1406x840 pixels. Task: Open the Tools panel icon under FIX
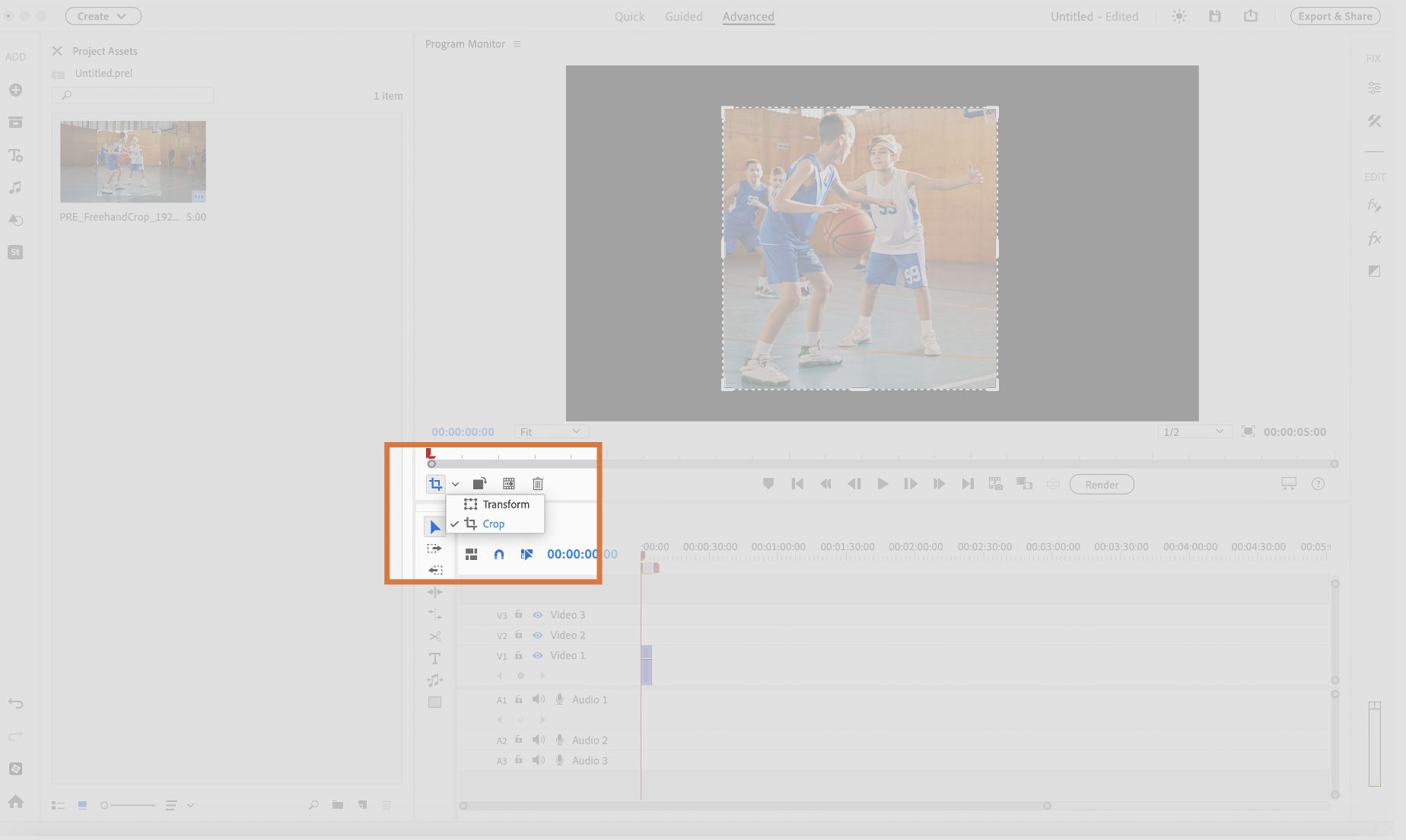[x=1374, y=121]
